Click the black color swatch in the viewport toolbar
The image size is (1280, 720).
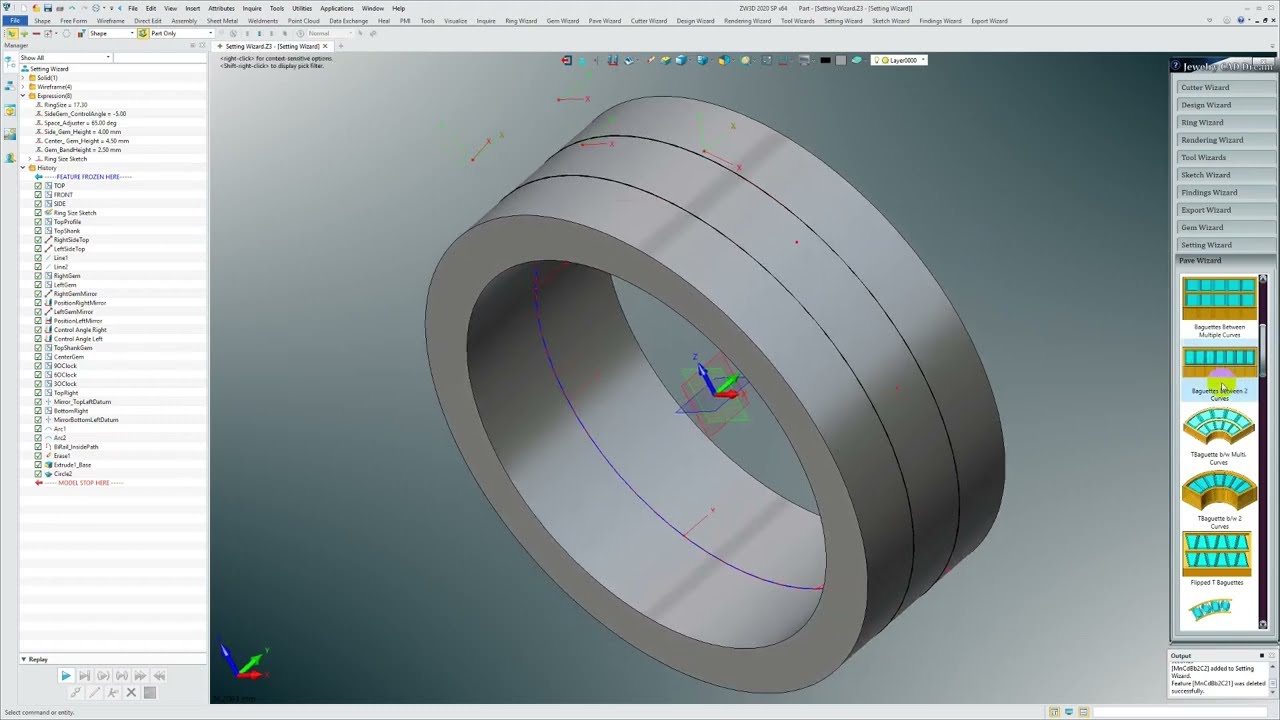[x=825, y=60]
